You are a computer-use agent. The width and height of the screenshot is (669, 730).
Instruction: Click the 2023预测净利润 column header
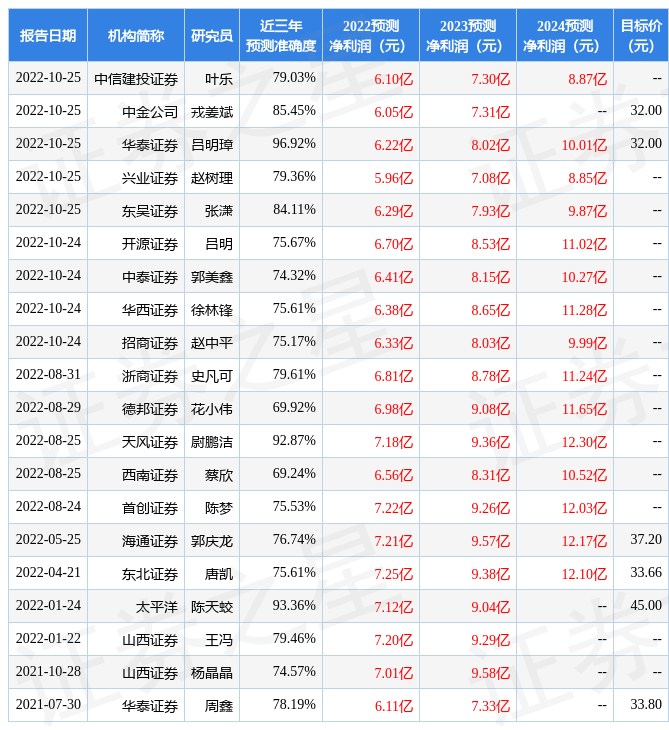[468, 35]
